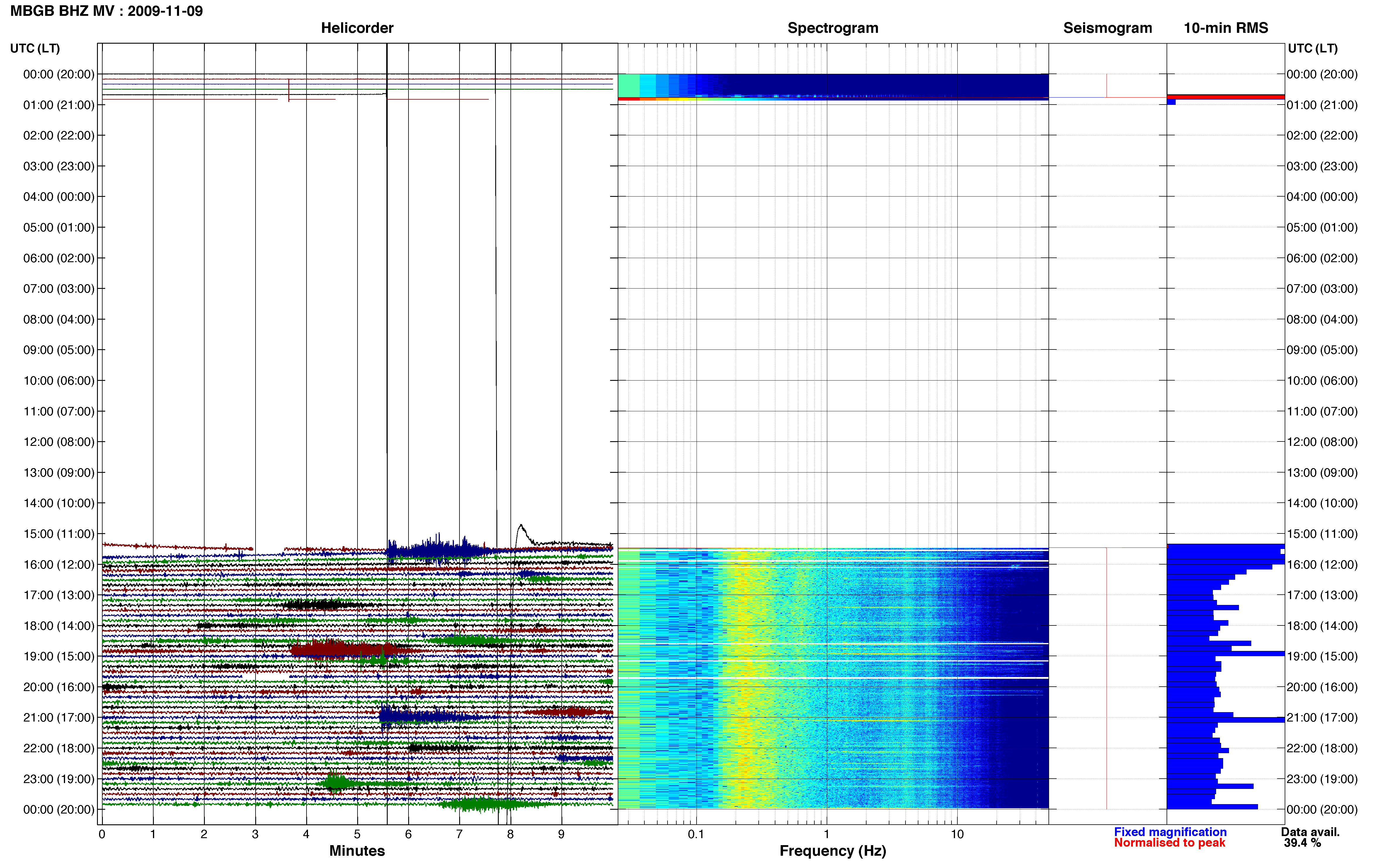Click the '10' frequency tick label
Image resolution: width=1389 pixels, height=868 pixels.
[x=957, y=834]
